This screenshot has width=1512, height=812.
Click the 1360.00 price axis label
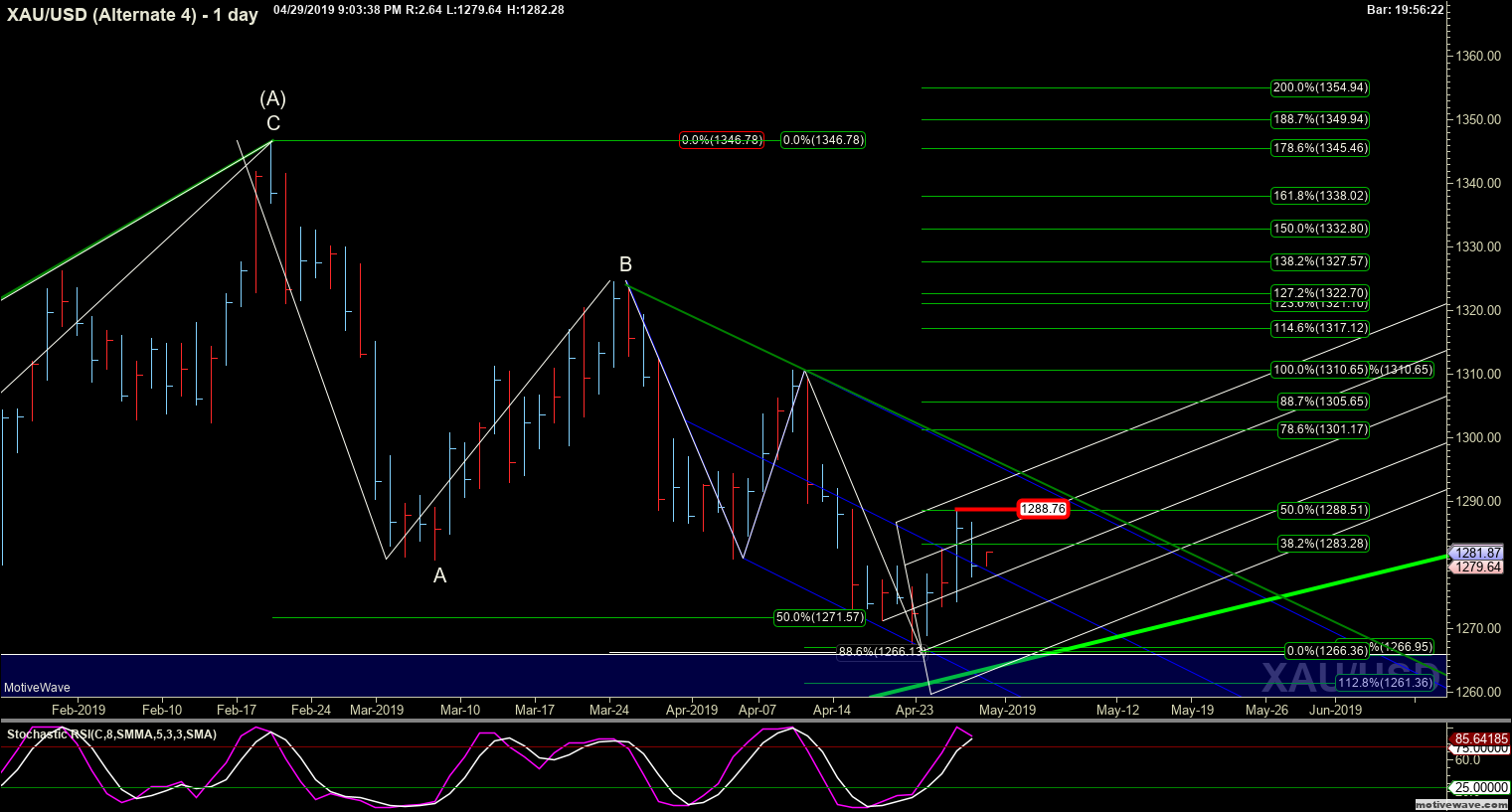1476,56
